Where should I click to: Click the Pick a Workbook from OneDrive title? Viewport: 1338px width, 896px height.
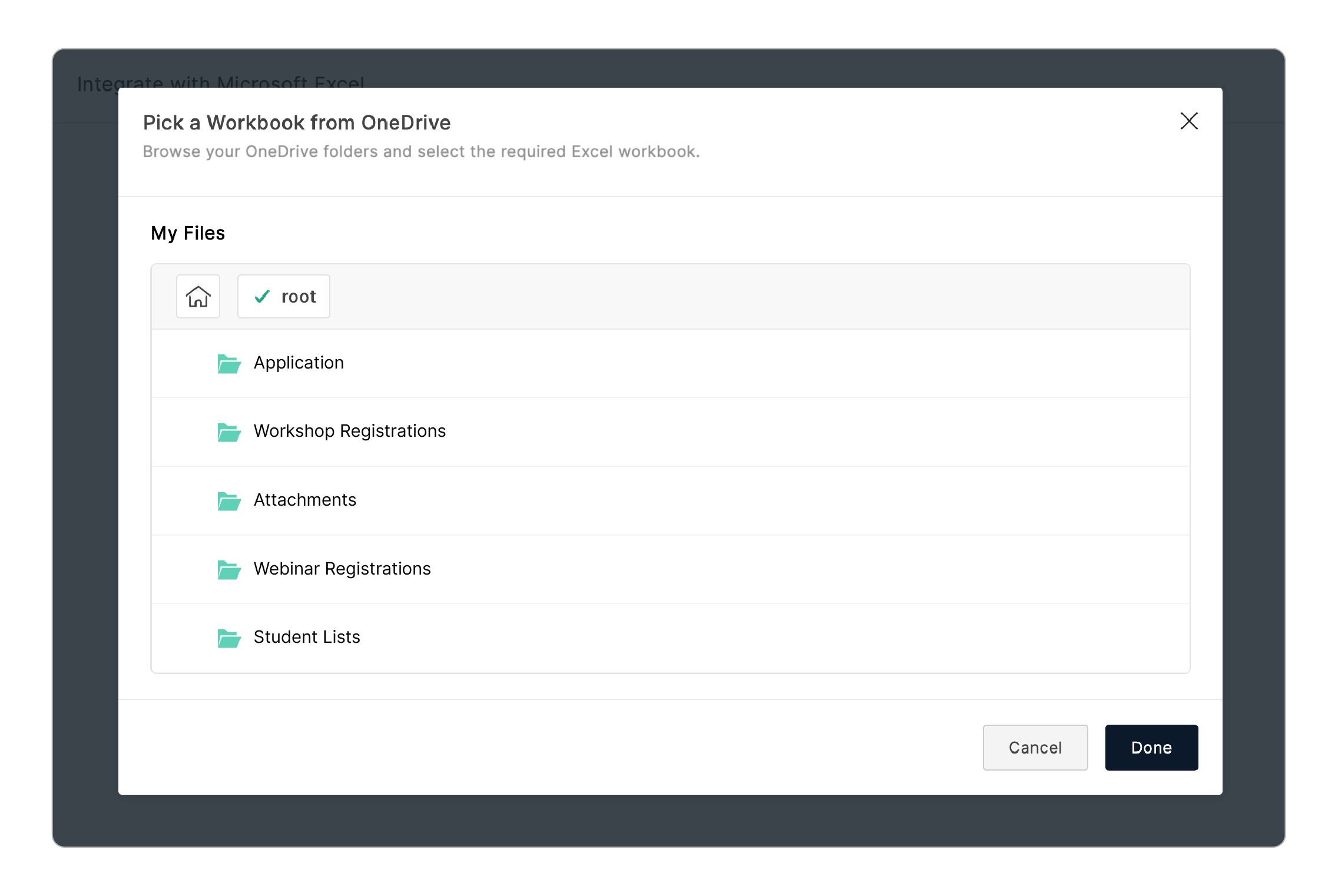point(297,122)
